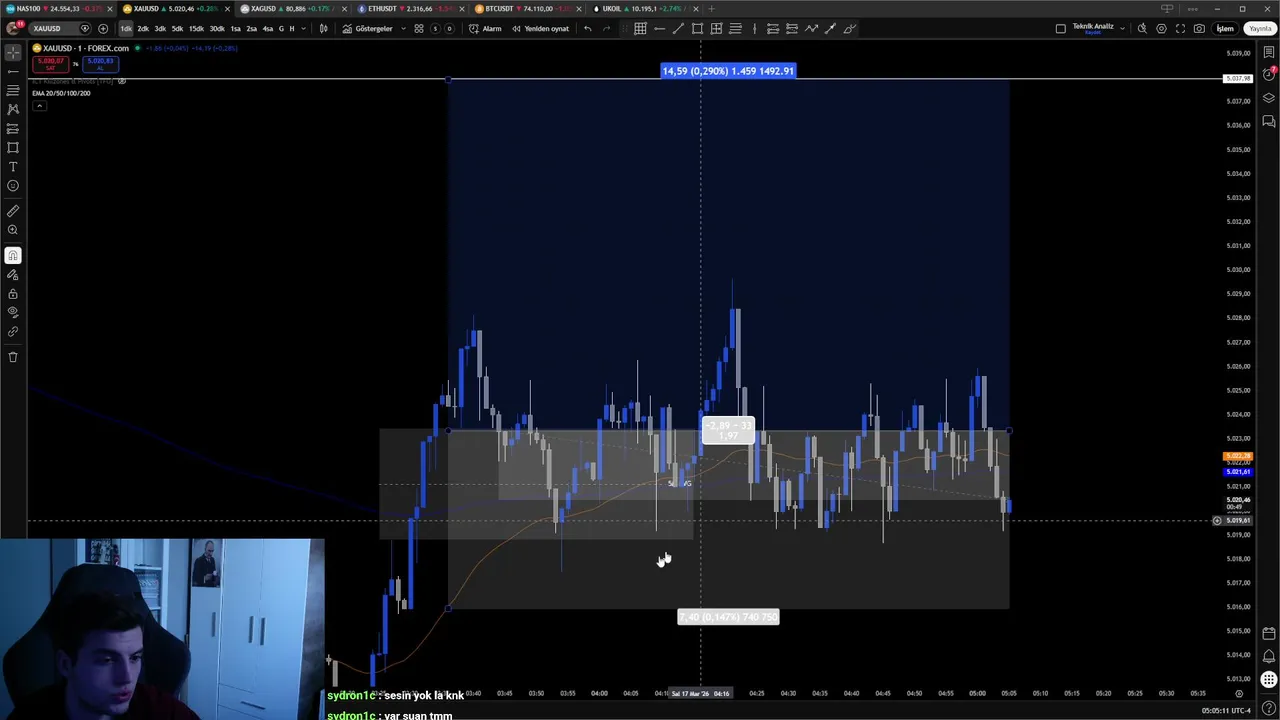The height and width of the screenshot is (720, 1280).
Task: Create an Alarm alert
Action: click(486, 28)
